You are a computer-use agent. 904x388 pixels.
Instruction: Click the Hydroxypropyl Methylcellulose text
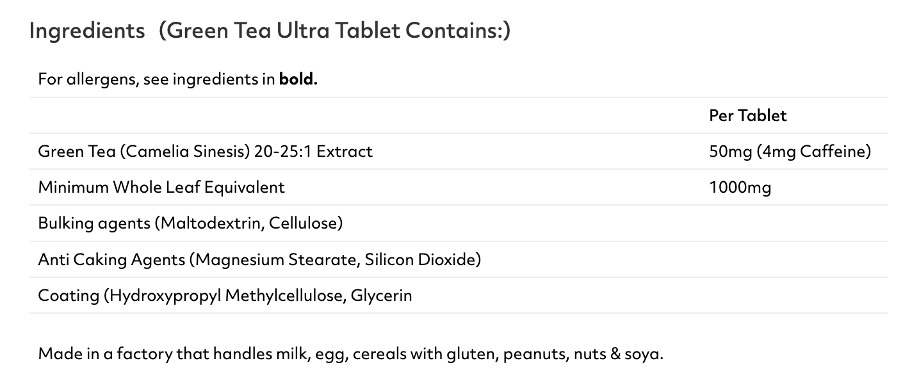(x=228, y=296)
